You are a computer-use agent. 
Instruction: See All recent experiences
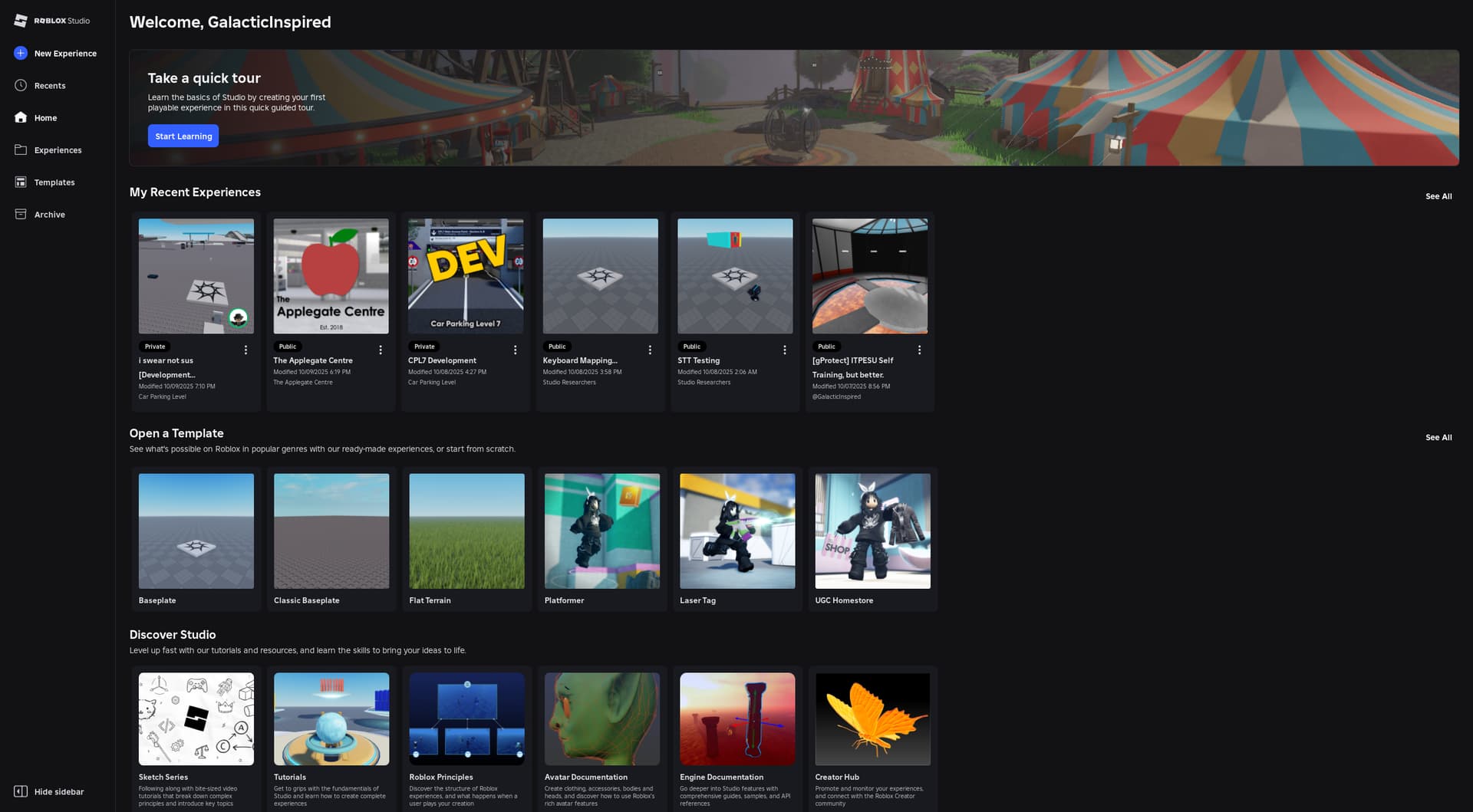pyautogui.click(x=1438, y=196)
